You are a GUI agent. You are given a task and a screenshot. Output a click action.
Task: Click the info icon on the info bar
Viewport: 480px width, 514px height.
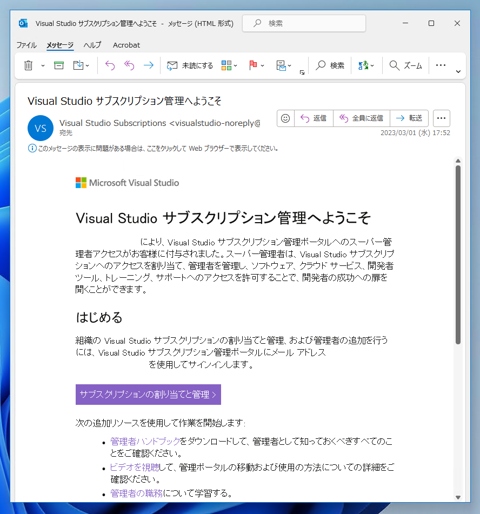point(32,148)
